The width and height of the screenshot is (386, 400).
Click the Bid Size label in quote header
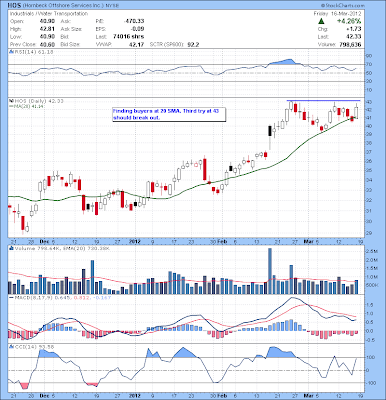pos(70,44)
